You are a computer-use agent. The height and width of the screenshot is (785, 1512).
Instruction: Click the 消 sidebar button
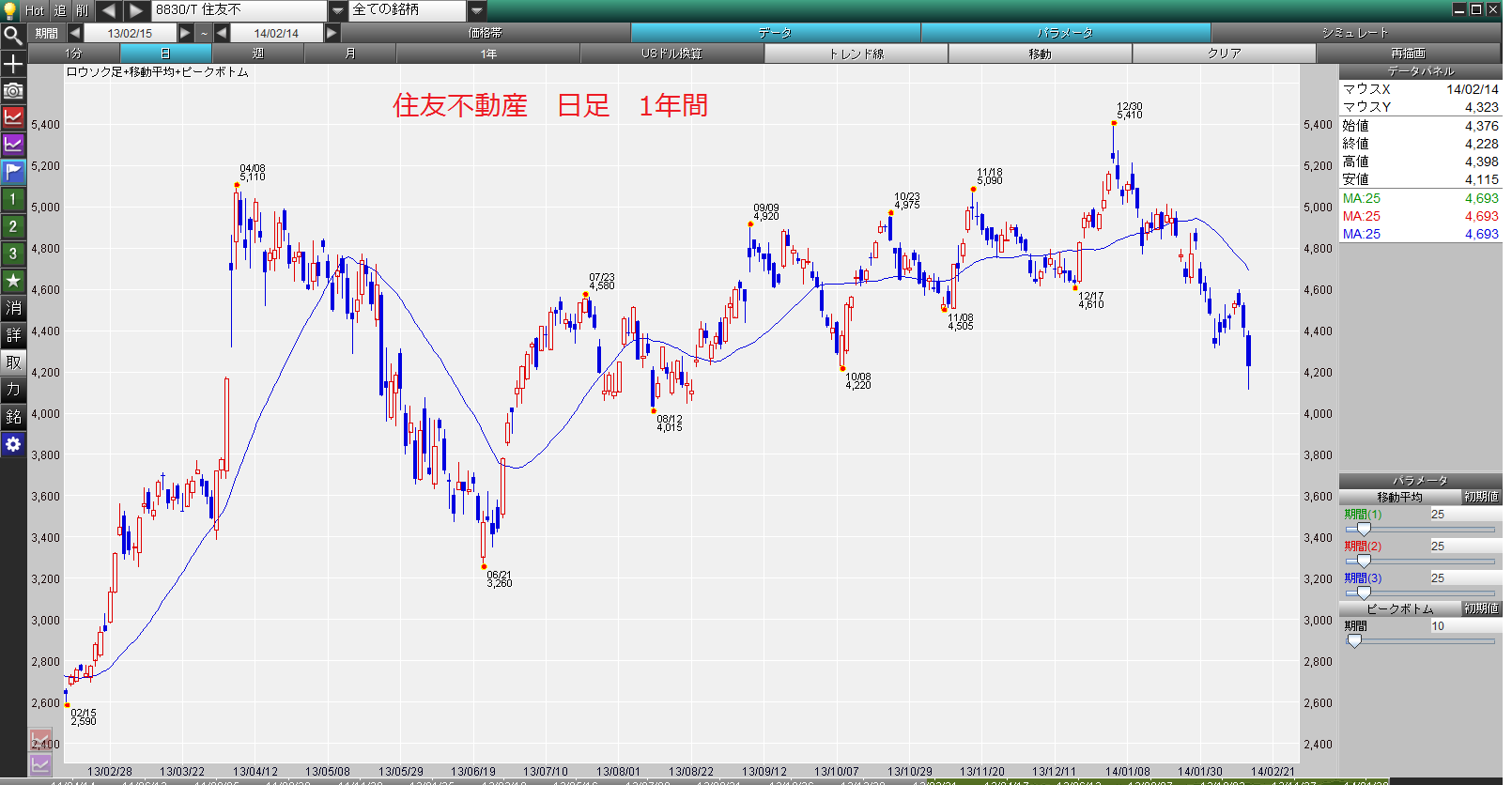point(13,308)
